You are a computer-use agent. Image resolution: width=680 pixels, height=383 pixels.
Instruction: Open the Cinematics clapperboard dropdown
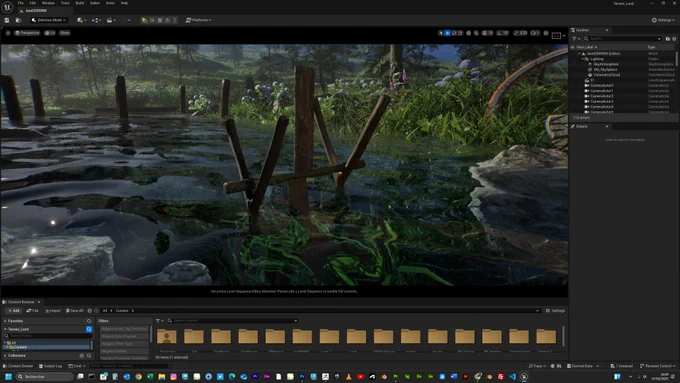pyautogui.click(x=111, y=20)
